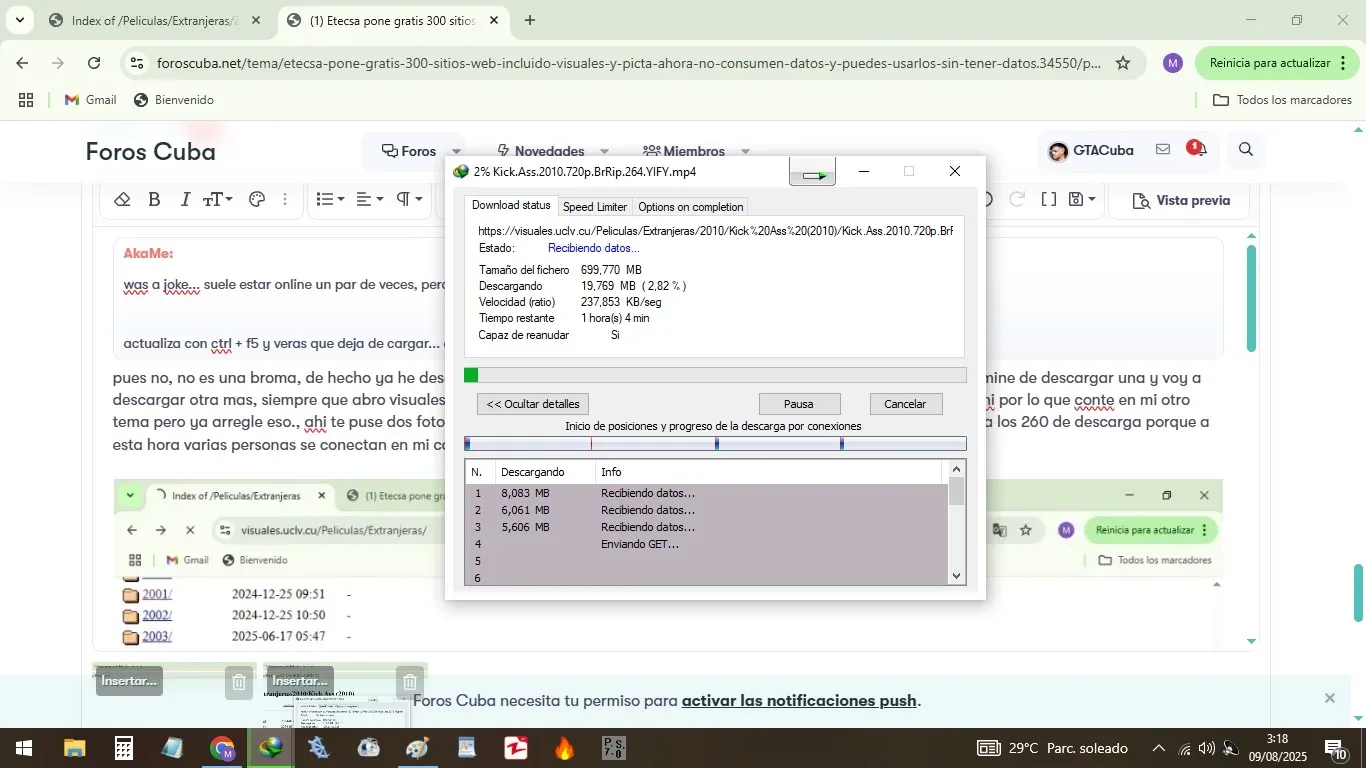Image resolution: width=1366 pixels, height=768 pixels.
Task: Delete the first attachment via trash icon
Action: coord(239,683)
